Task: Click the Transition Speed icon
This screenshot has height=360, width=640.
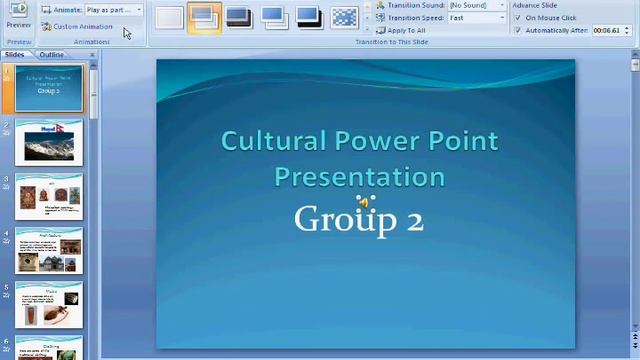Action: [x=380, y=18]
